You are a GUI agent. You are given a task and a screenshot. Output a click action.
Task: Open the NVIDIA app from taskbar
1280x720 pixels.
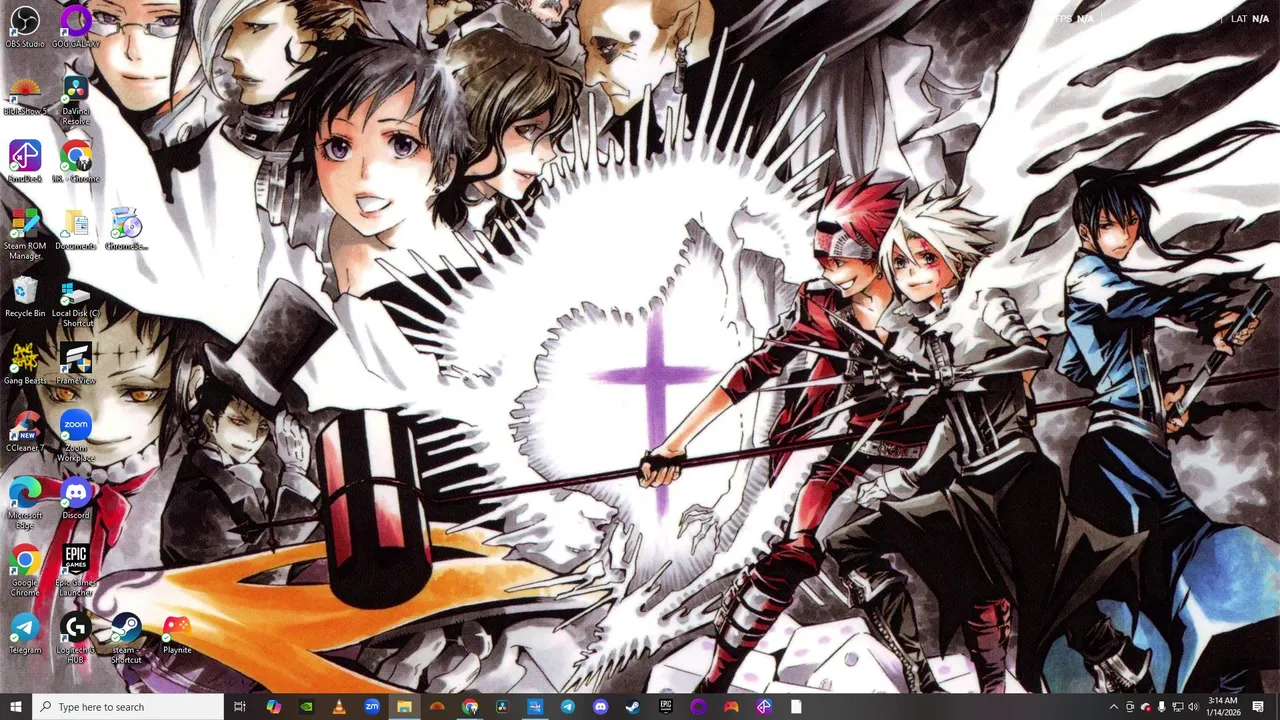click(x=306, y=707)
